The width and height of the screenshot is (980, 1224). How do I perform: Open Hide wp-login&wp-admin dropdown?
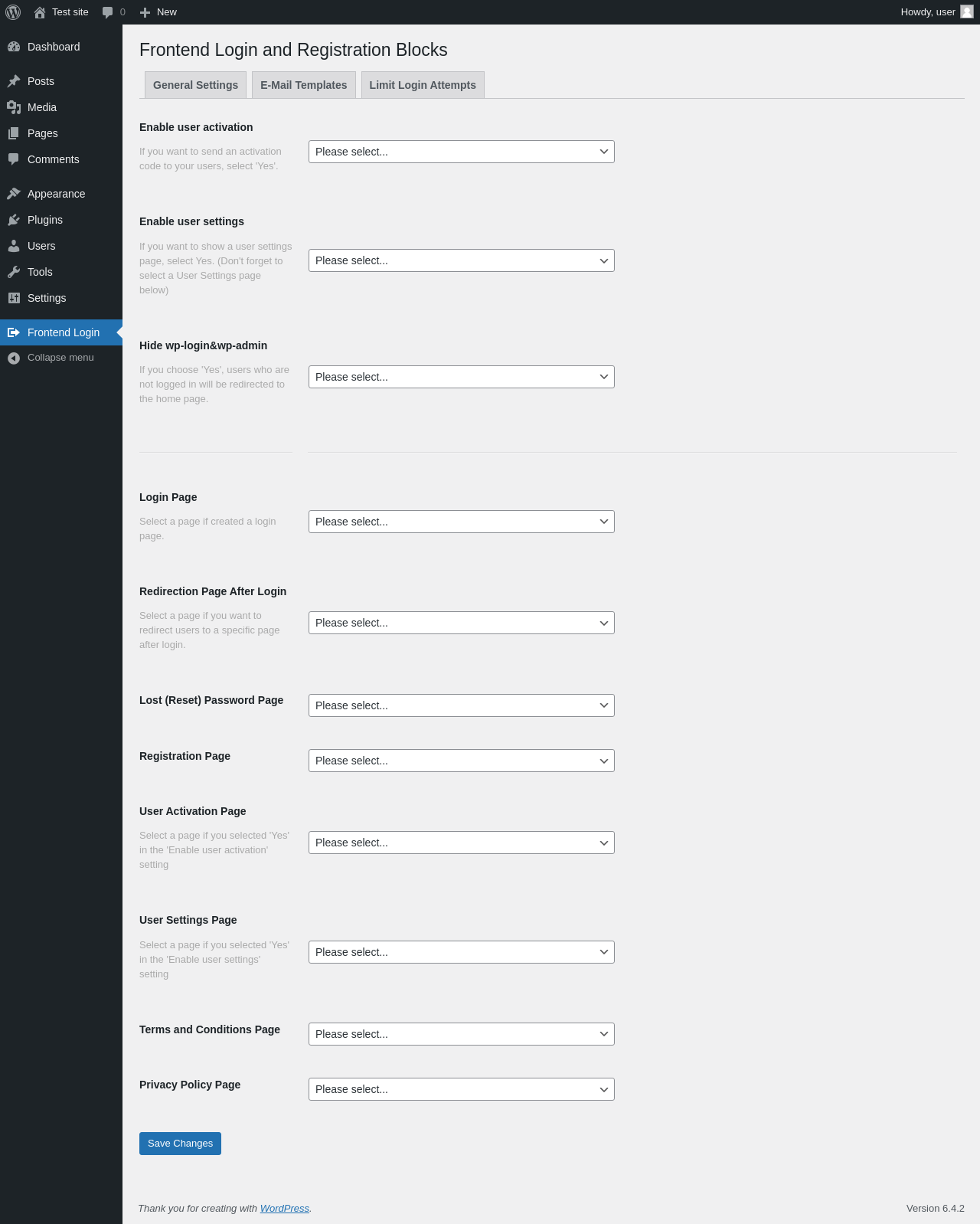(462, 377)
